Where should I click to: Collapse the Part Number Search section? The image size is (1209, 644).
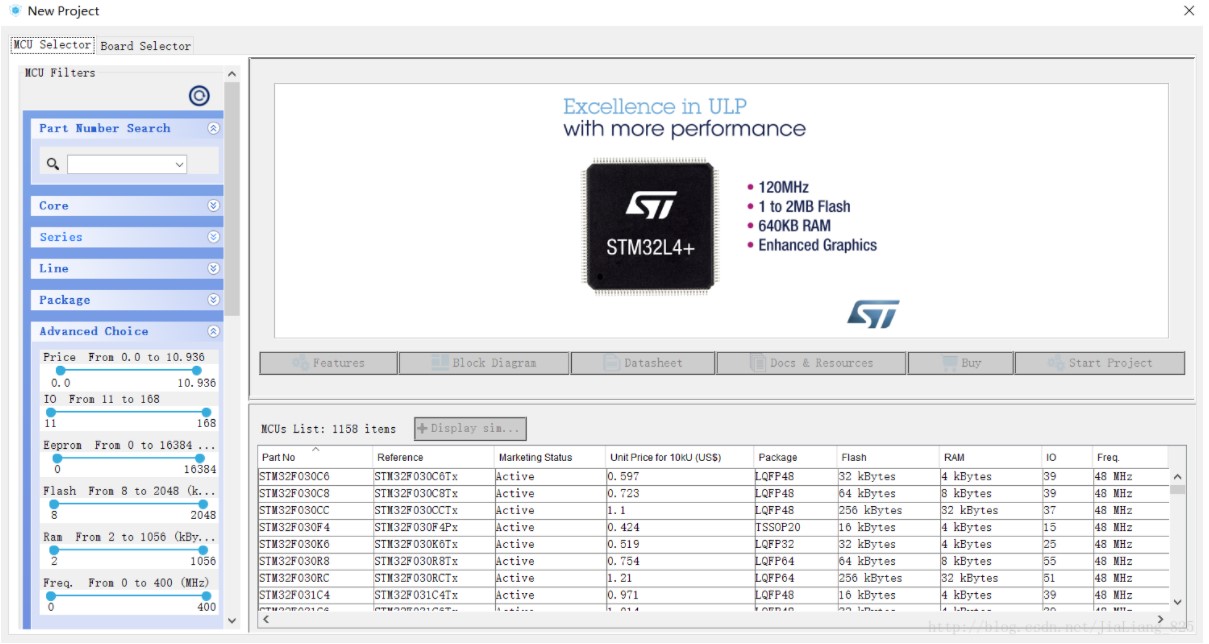(213, 128)
